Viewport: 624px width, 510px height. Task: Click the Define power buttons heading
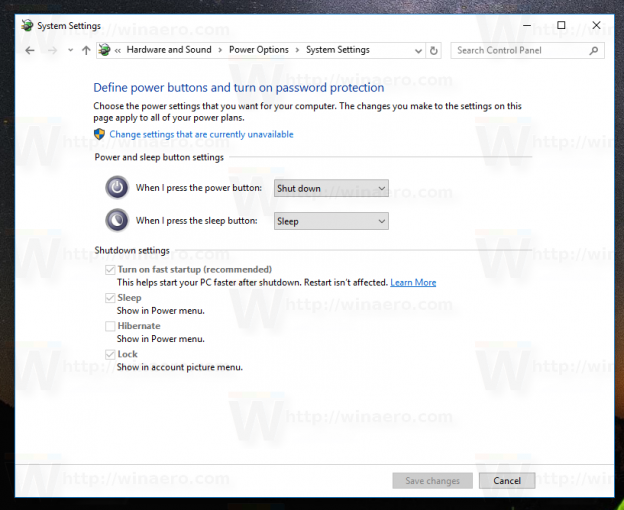click(239, 88)
